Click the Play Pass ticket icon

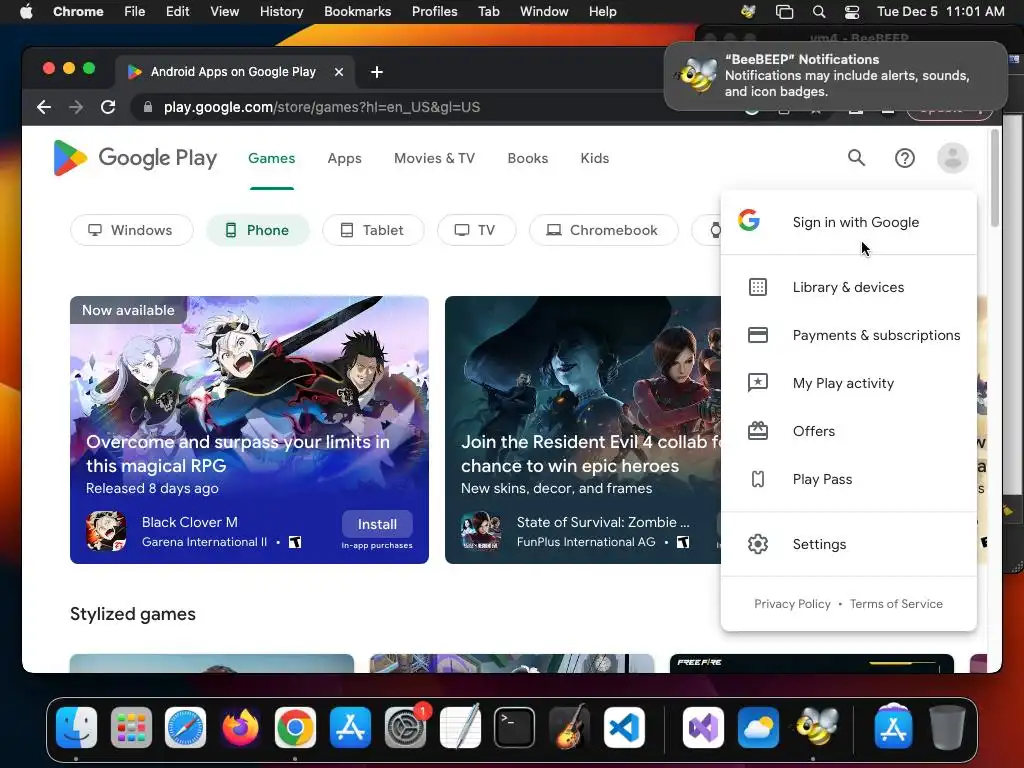(758, 479)
